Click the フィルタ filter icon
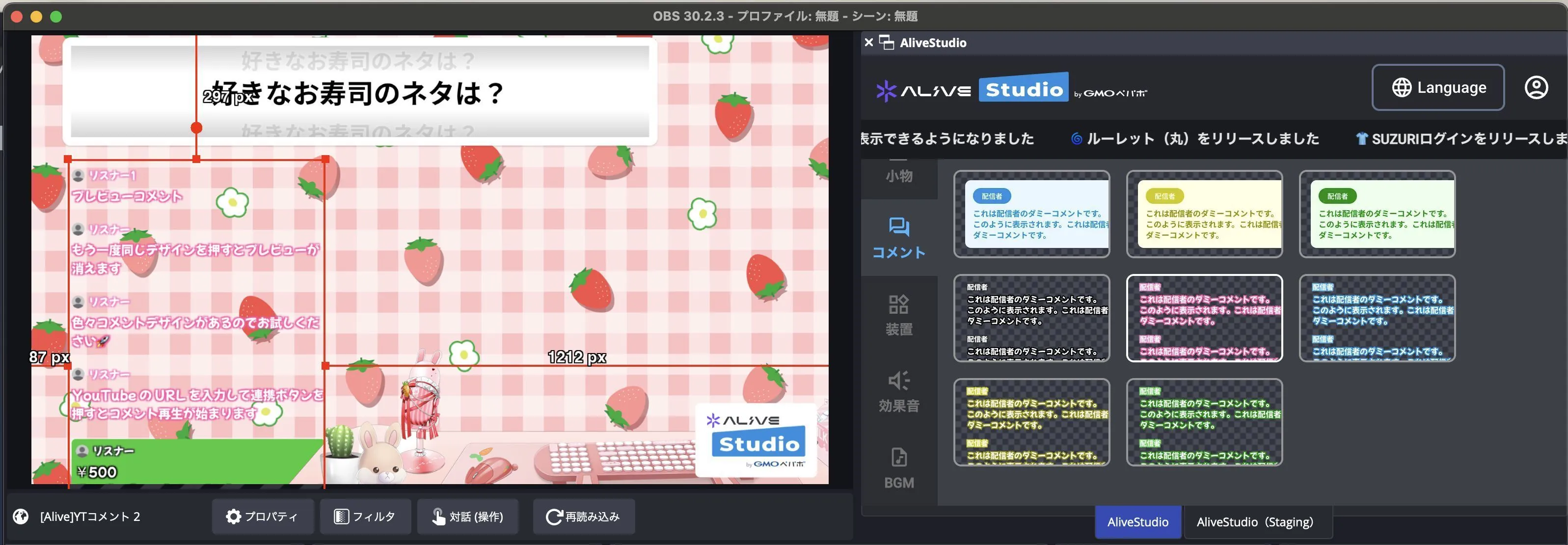 365,517
